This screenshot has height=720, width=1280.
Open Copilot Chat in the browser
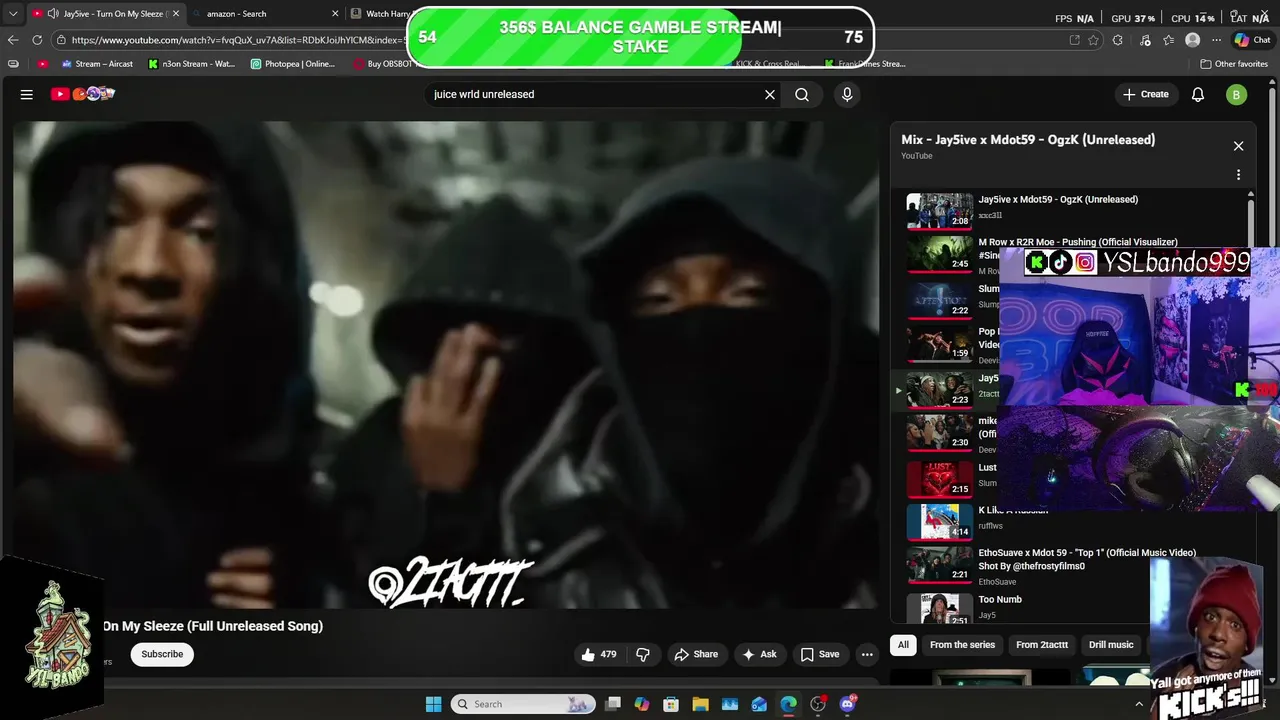pyautogui.click(x=1252, y=40)
